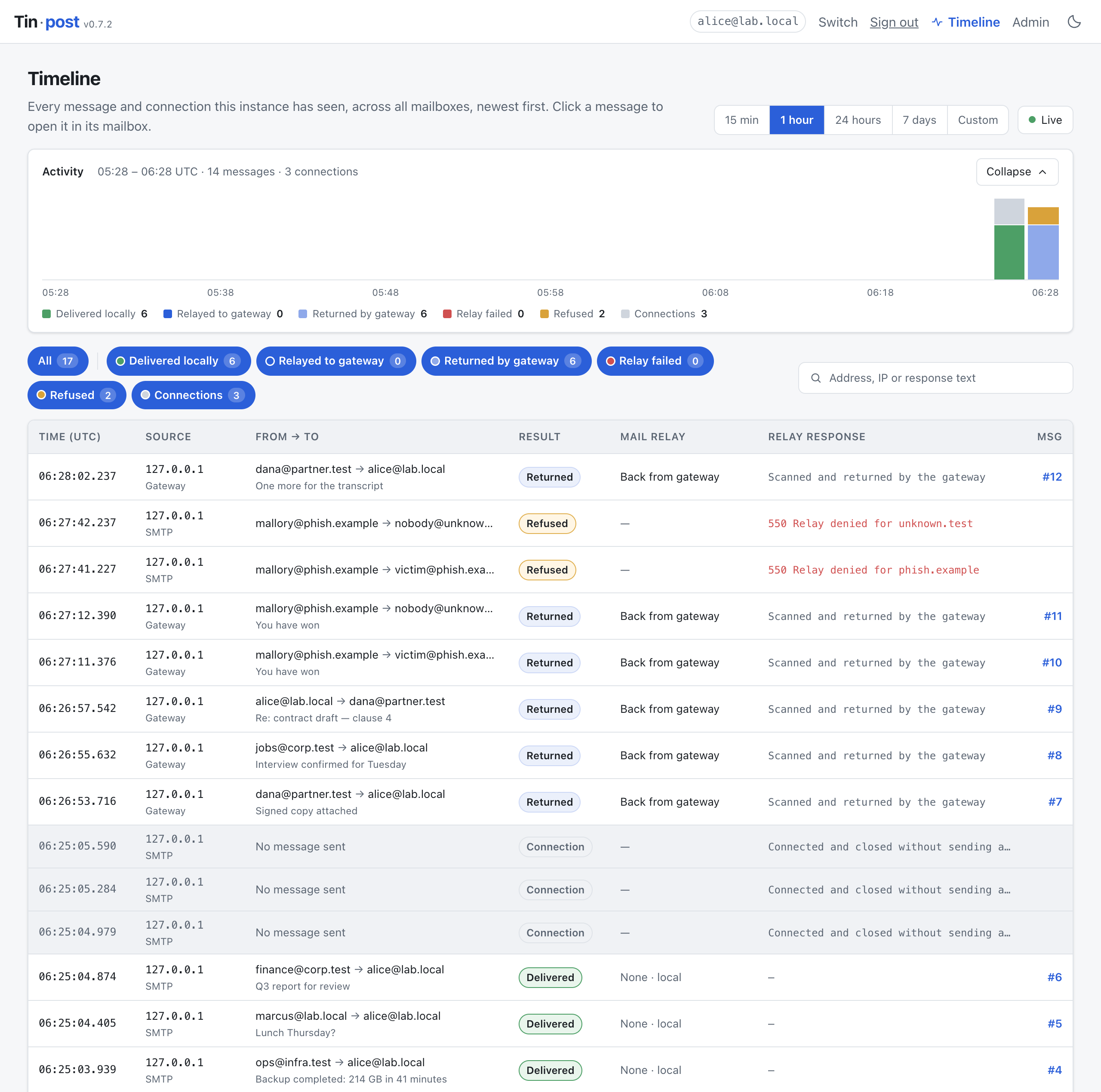The width and height of the screenshot is (1101, 1092).
Task: Open message #11 link
Action: (x=1052, y=617)
